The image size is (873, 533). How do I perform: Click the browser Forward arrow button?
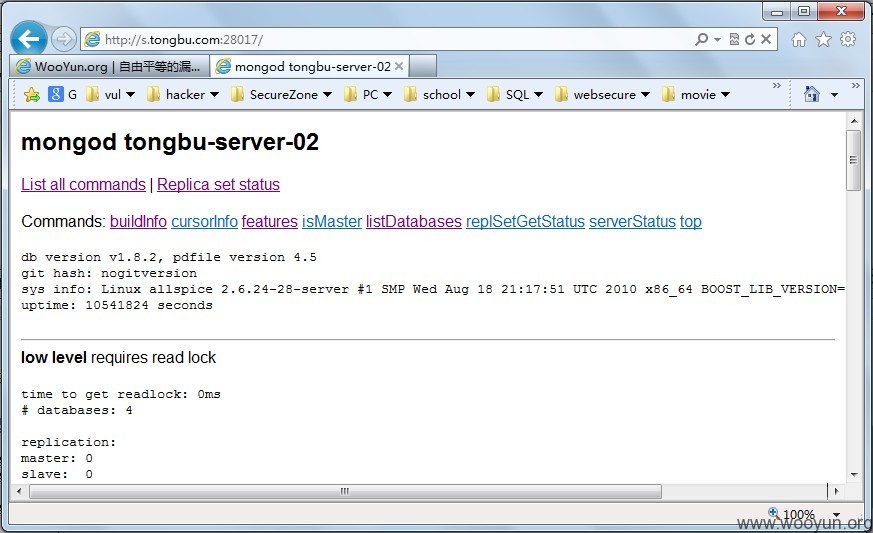pyautogui.click(x=63, y=40)
